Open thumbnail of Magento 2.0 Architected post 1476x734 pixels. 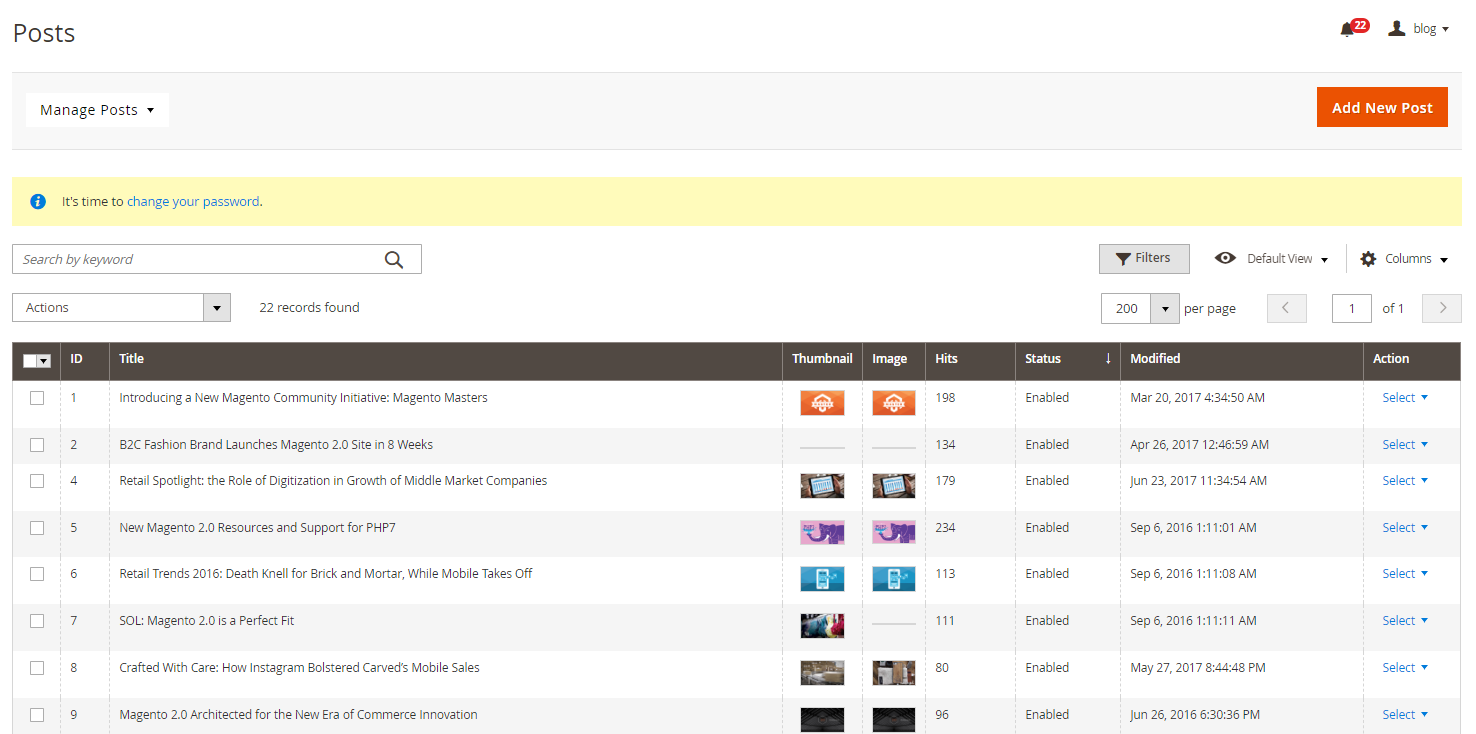coord(822,720)
